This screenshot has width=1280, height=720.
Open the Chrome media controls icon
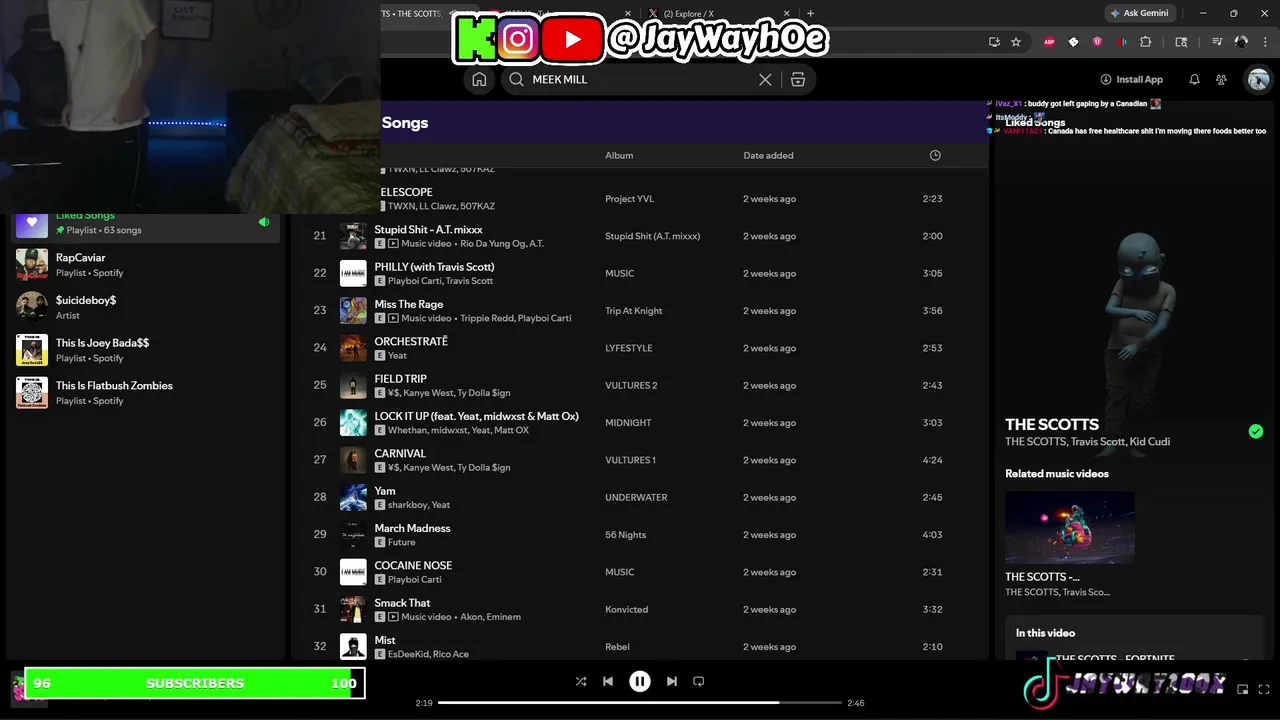1217,42
